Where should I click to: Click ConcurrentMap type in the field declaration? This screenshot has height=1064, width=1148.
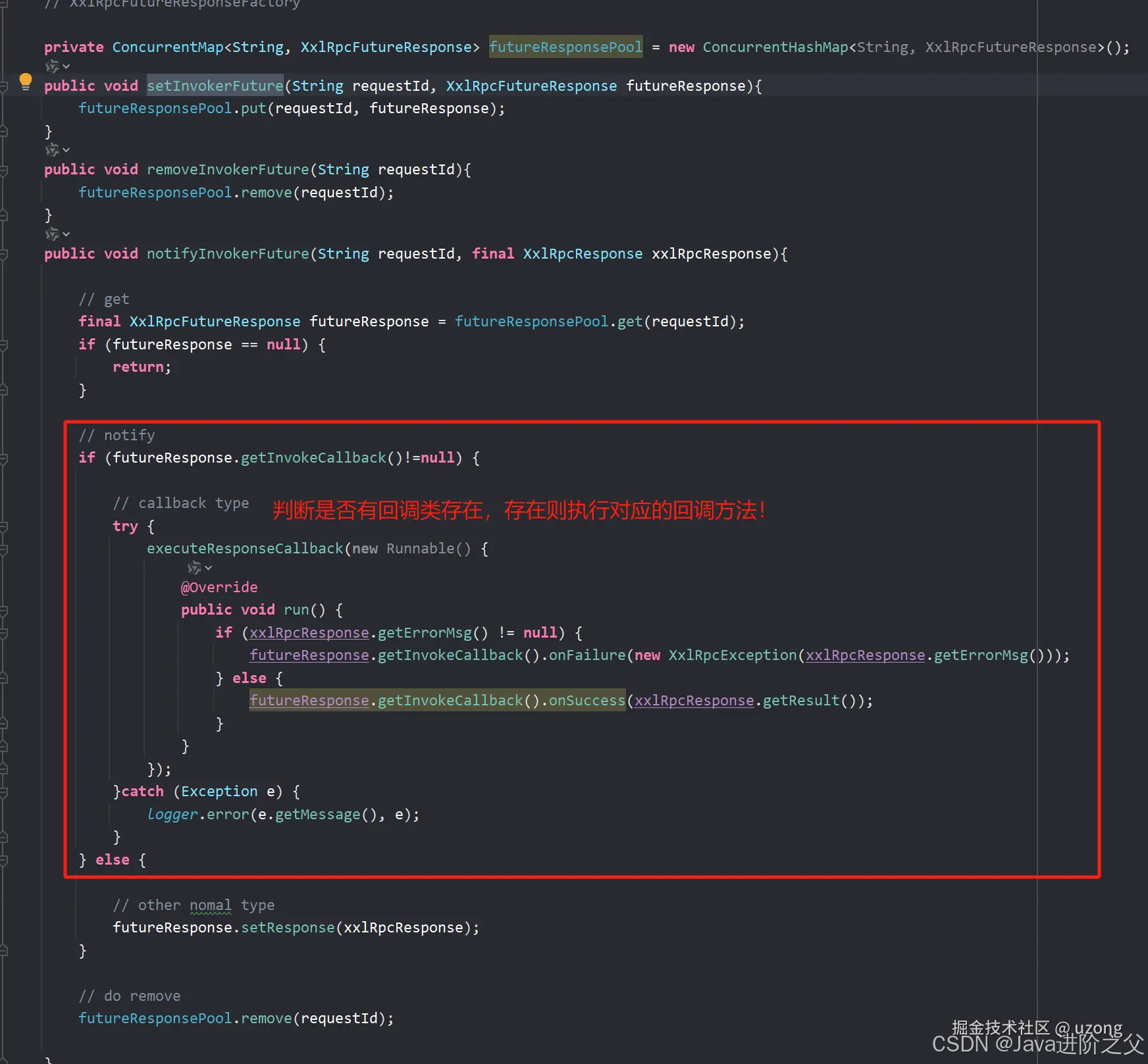pos(168,47)
